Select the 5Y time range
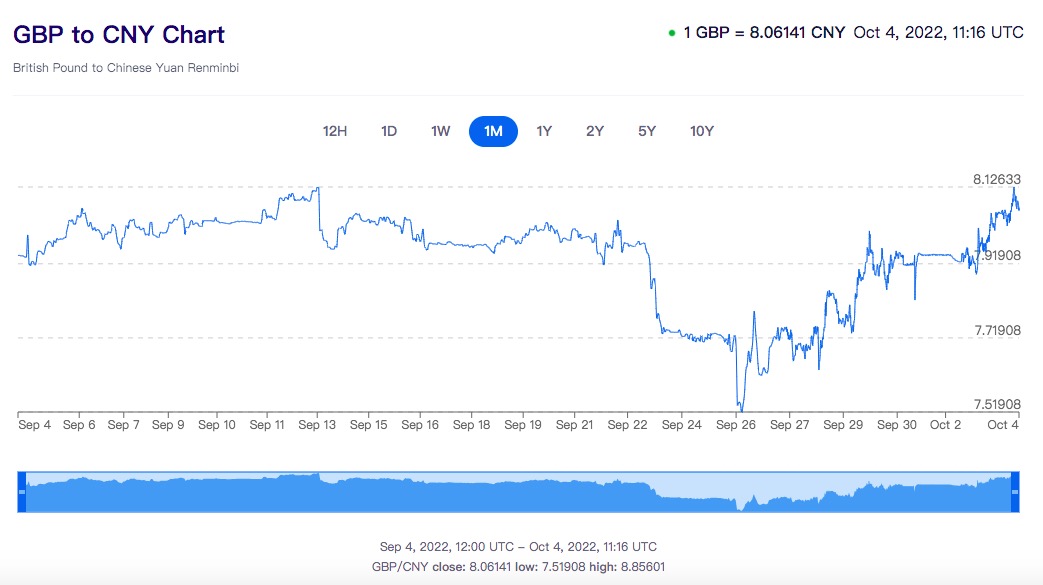The height and width of the screenshot is (585, 1043). point(647,131)
